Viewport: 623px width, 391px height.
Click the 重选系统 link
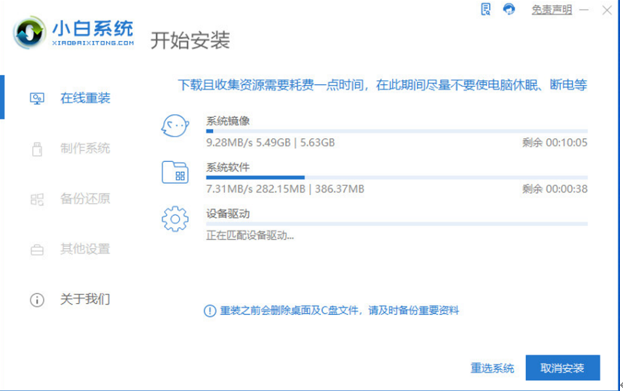[492, 368]
